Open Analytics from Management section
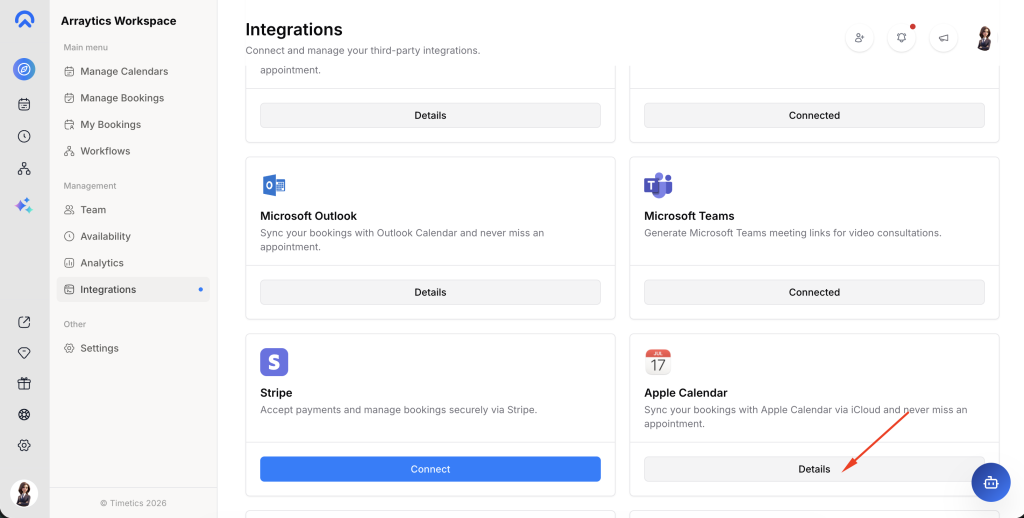The image size is (1024, 518). click(101, 263)
